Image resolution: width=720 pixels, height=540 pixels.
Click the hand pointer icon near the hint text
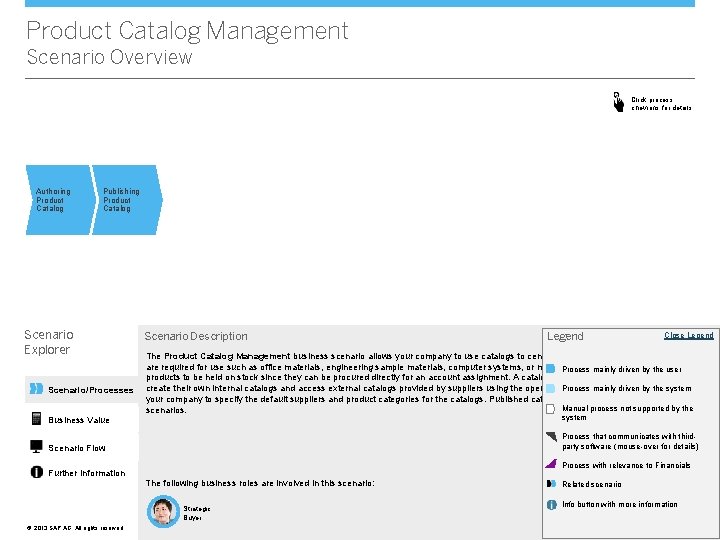(x=619, y=102)
